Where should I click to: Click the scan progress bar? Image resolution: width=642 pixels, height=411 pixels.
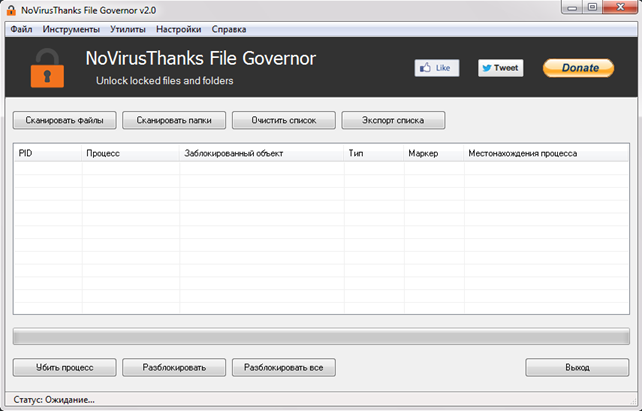click(x=321, y=336)
